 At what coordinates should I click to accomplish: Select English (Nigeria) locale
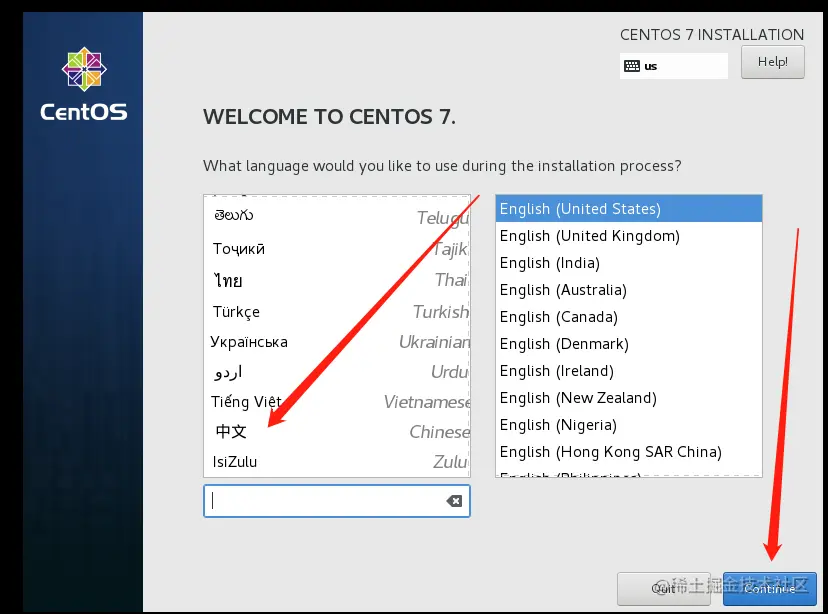(x=628, y=424)
